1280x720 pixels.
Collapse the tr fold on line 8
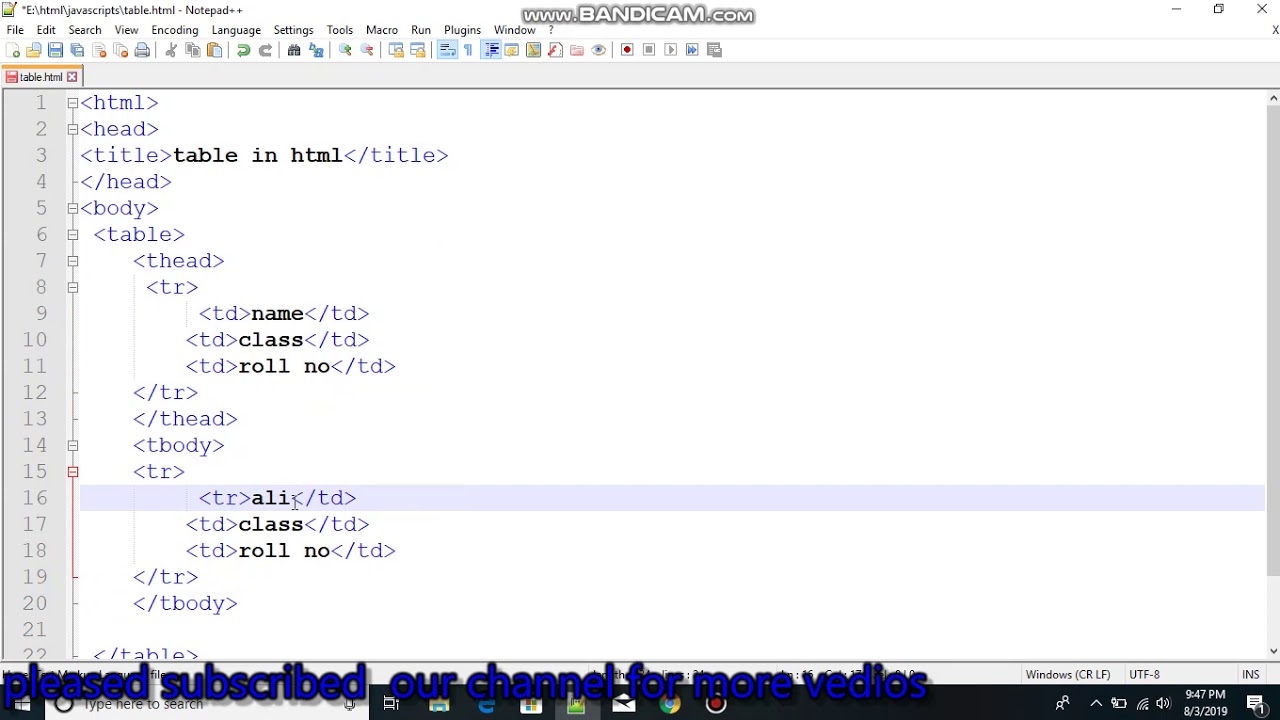(x=72, y=287)
